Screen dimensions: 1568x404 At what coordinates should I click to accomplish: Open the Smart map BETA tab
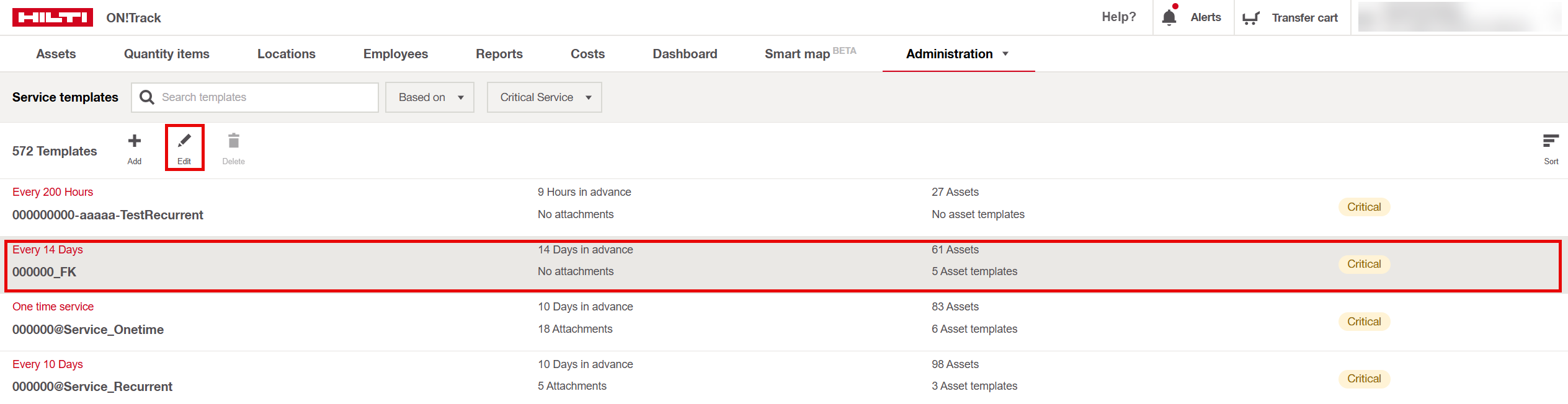tap(809, 54)
